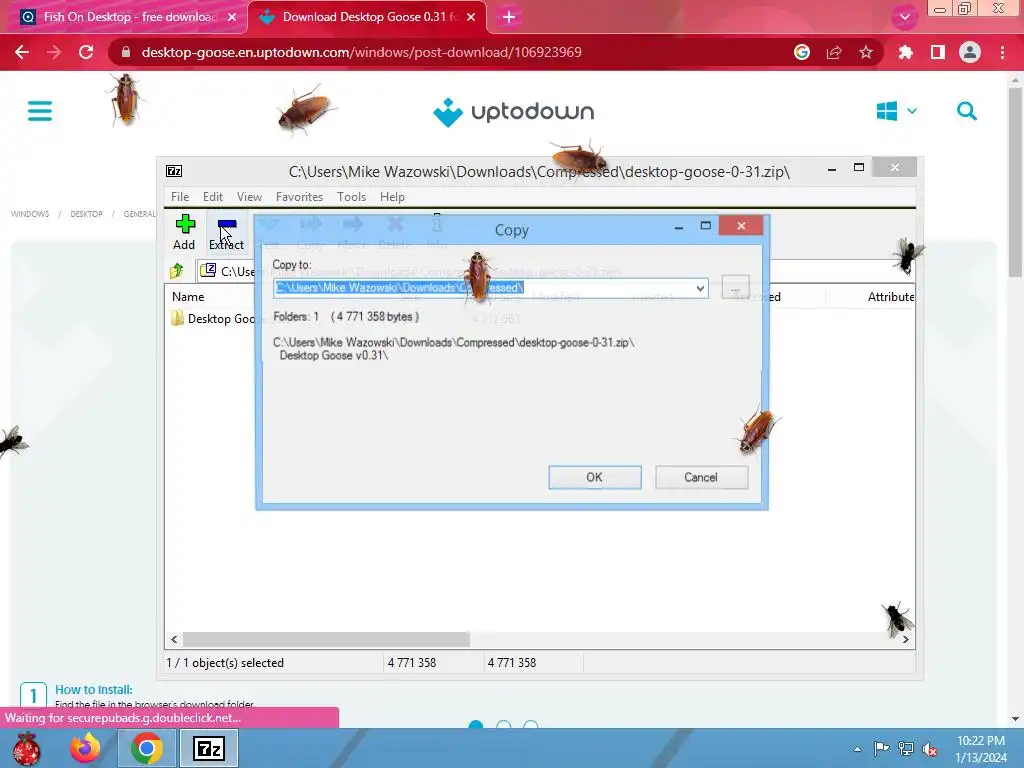Viewport: 1024px width, 768px height.
Task: Bookmark this page with the star icon
Action: coord(866,52)
